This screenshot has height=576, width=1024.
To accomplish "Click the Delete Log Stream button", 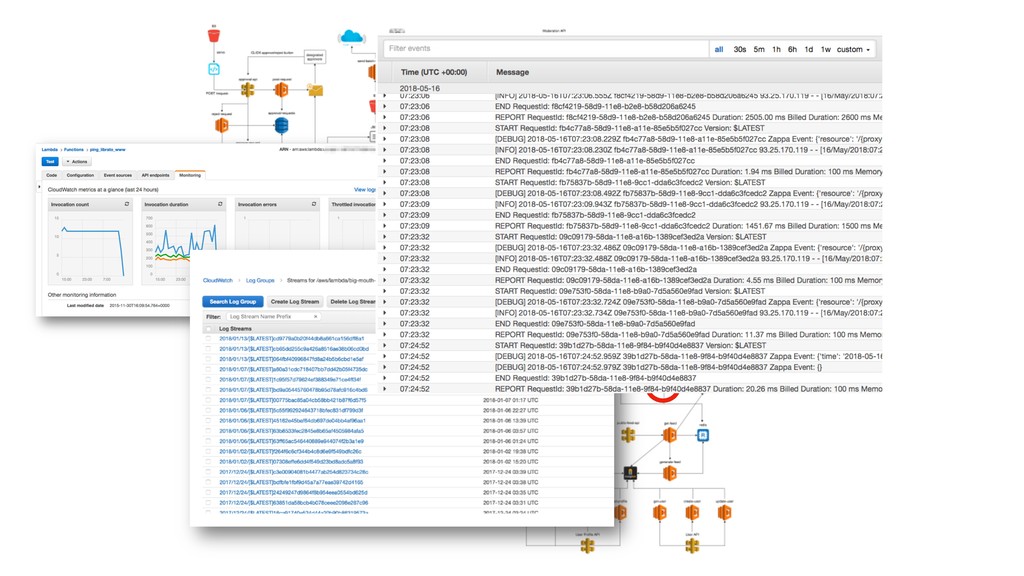I will (x=352, y=302).
